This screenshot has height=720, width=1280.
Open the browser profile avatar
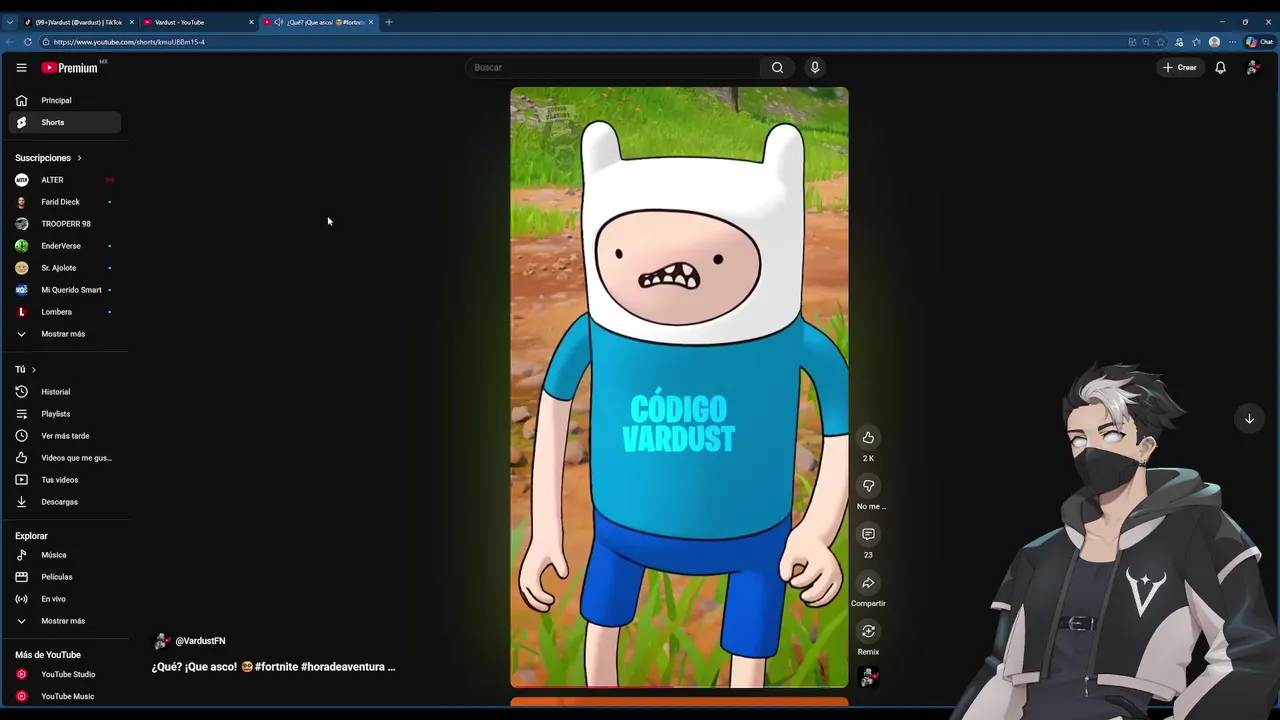point(1214,42)
